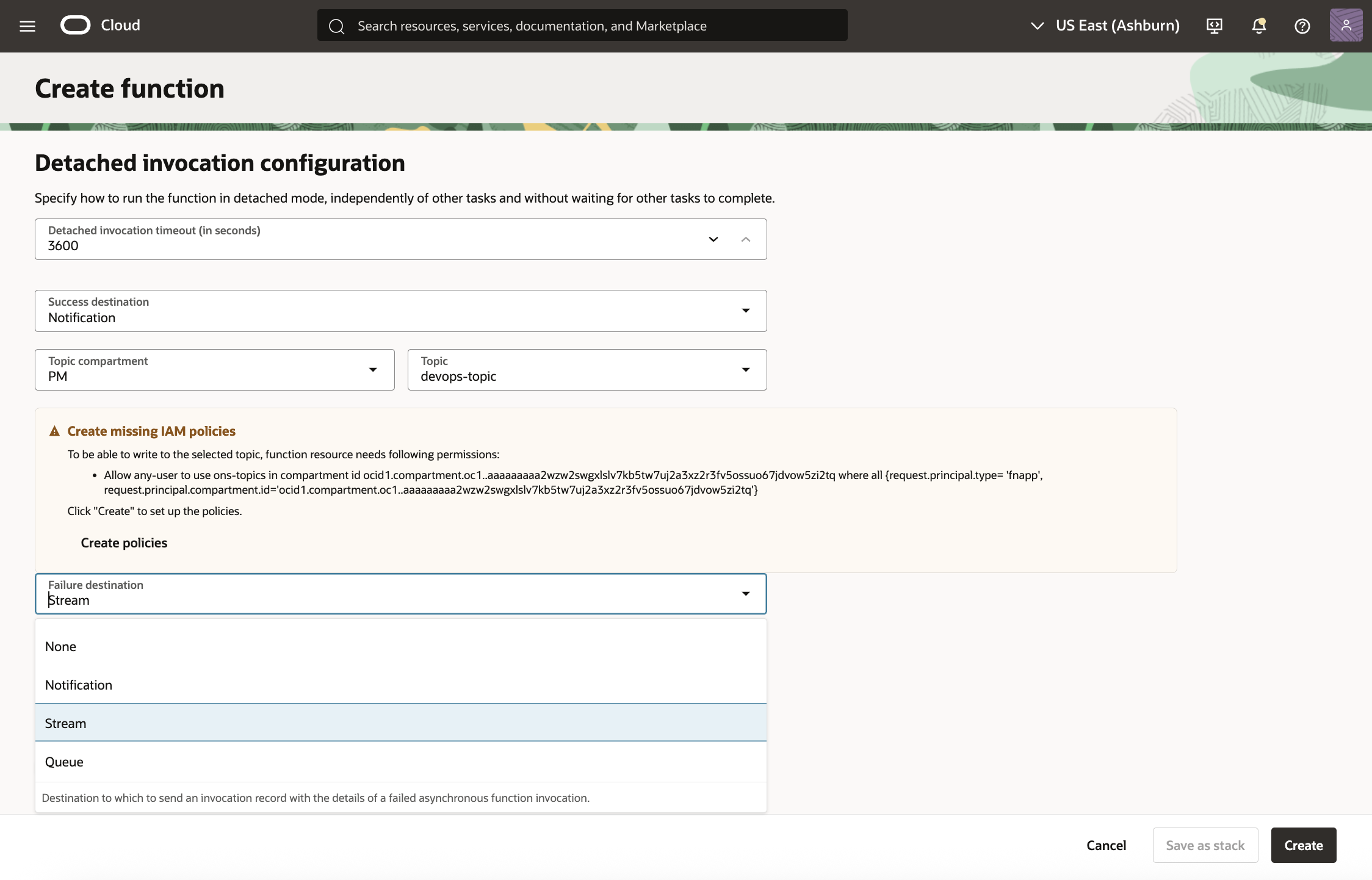Open the Success destination dropdown
This screenshot has width=1372, height=880.
[x=745, y=311]
